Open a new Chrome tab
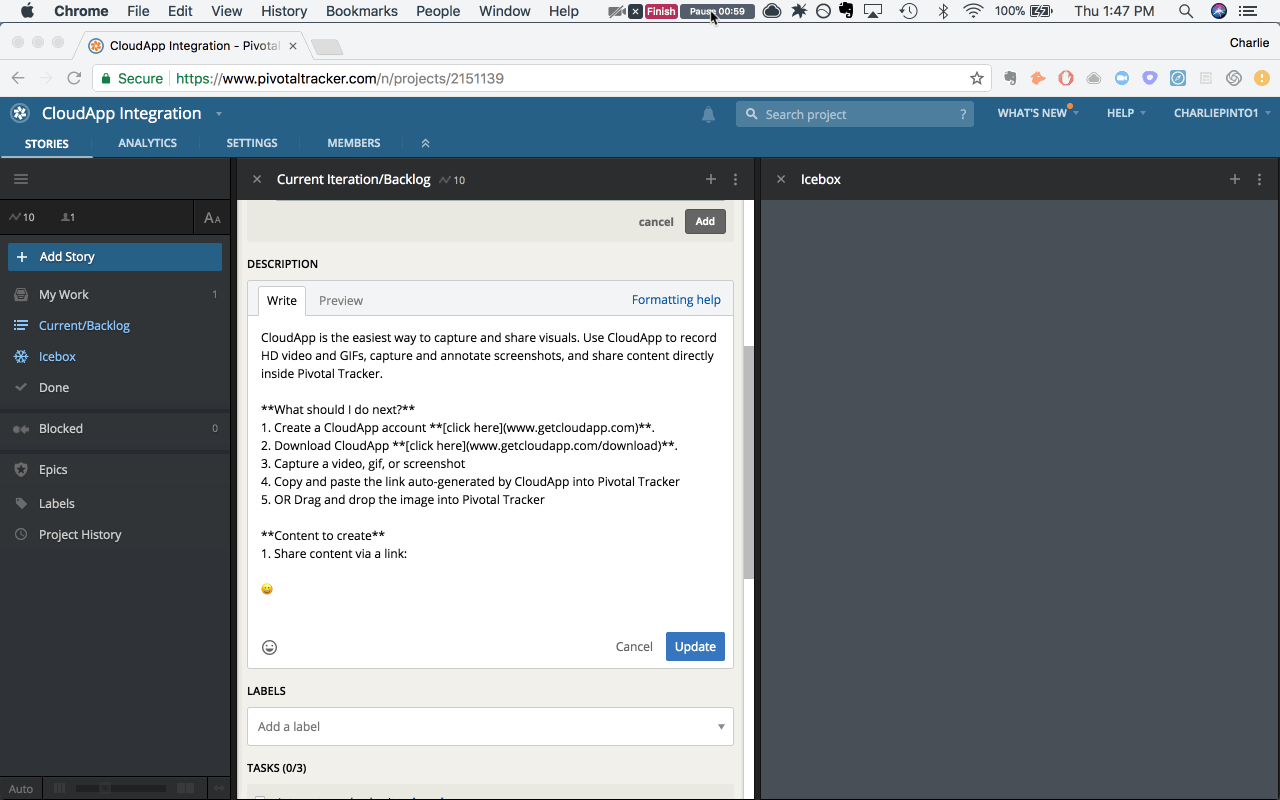Image resolution: width=1280 pixels, height=800 pixels. (327, 47)
